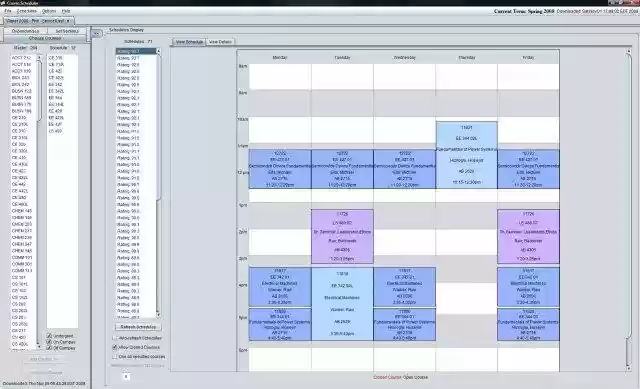640x389 pixels.
Task: Click Tuesday's purple Sr. Seminar block
Action: (342, 236)
